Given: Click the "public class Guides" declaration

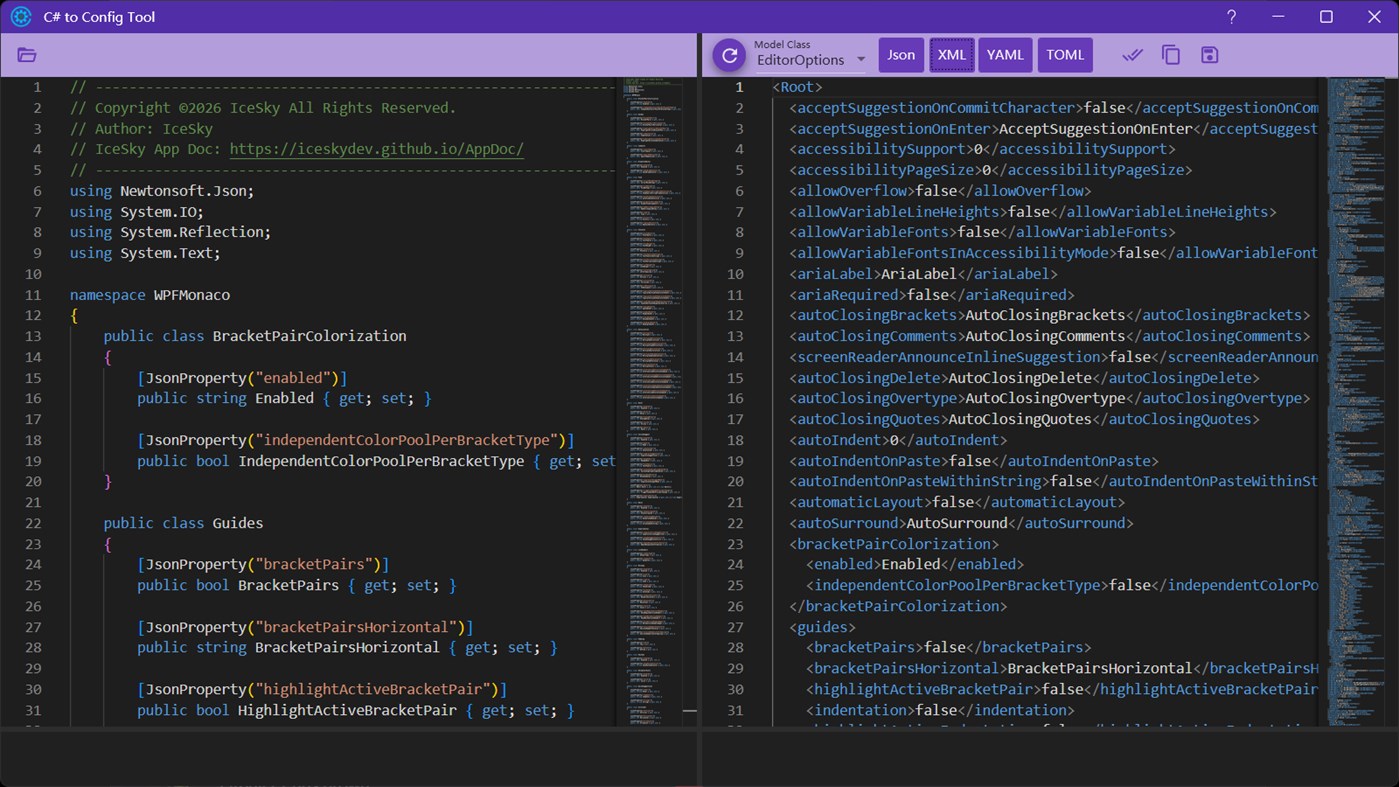Looking at the screenshot, I should click(x=183, y=523).
